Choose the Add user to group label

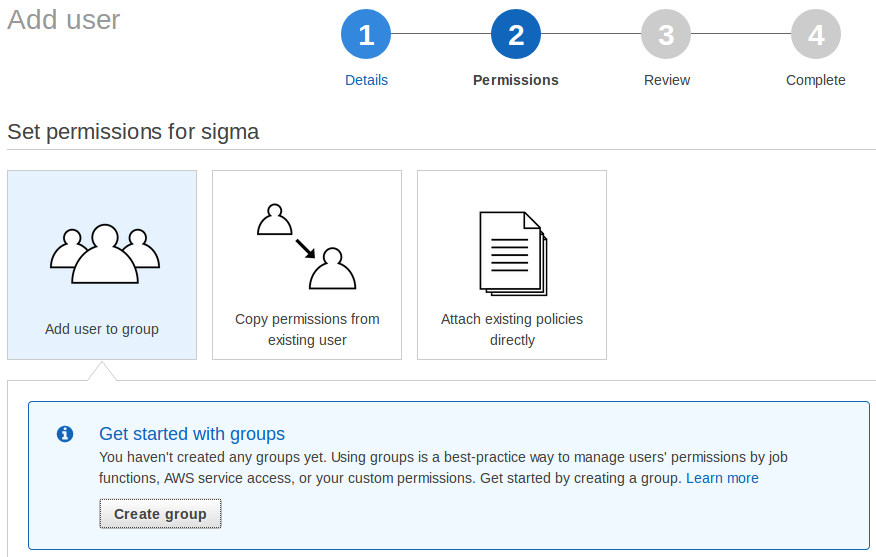tap(102, 329)
